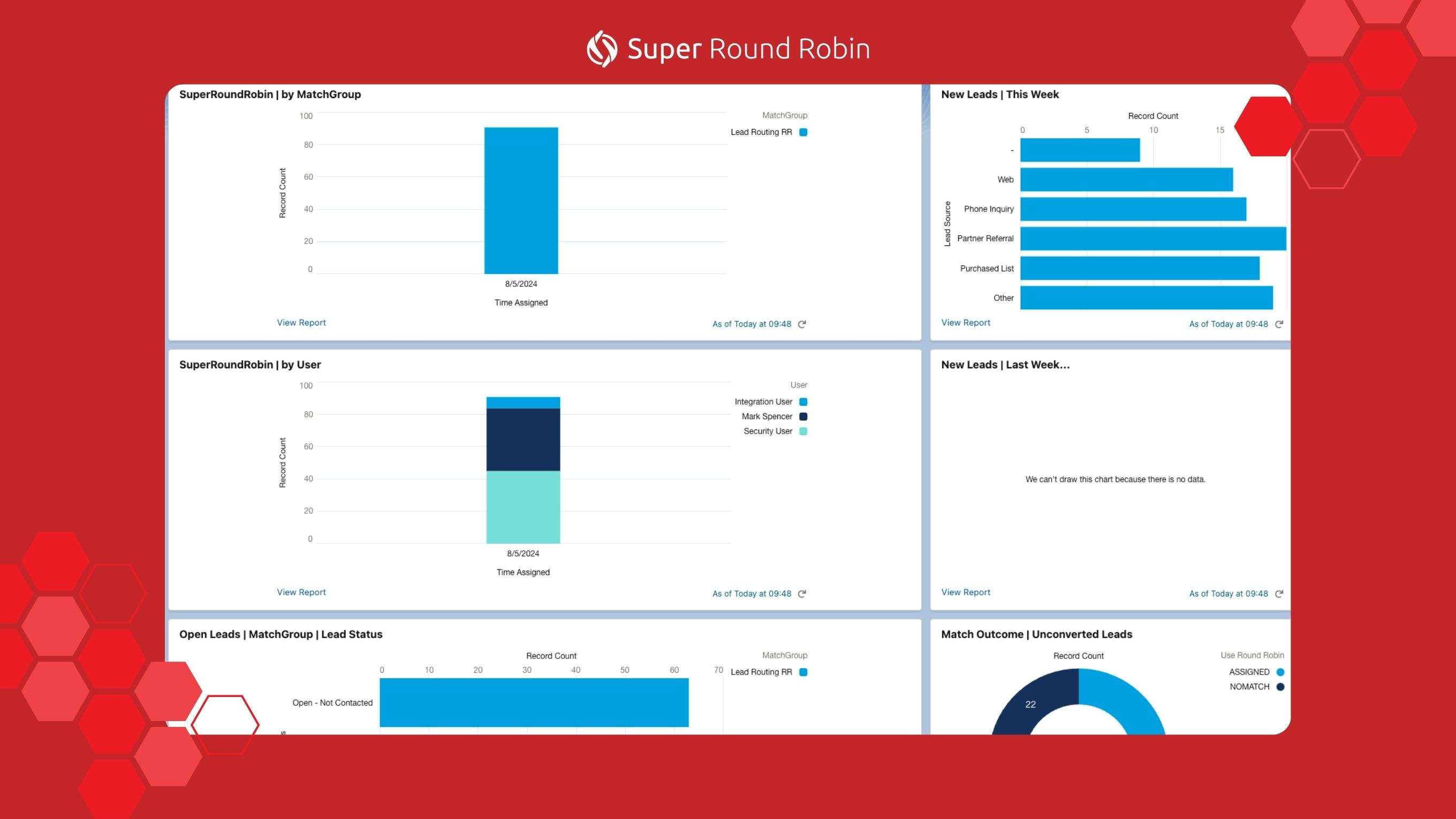Click Integration User legend color swatch
The height and width of the screenshot is (819, 1456).
803,402
